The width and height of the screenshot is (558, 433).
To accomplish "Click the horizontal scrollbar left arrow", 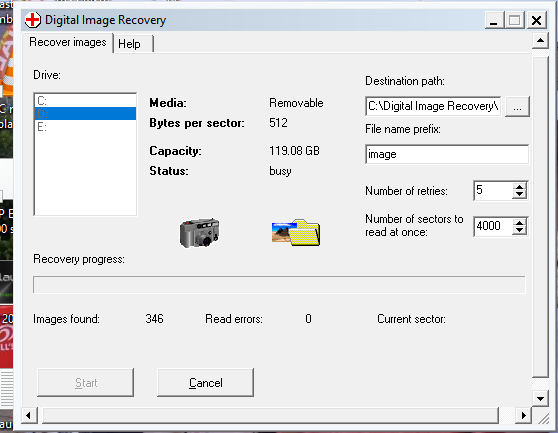I will pos(28,415).
